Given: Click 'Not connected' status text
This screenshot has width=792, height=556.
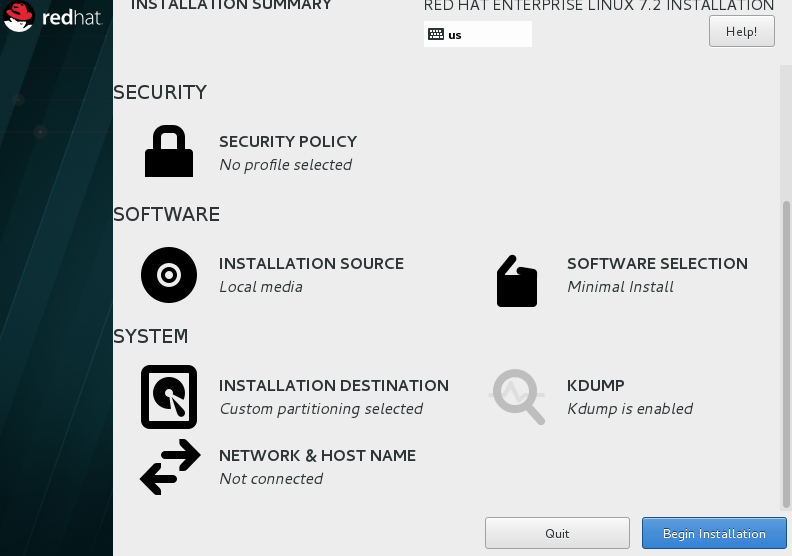Looking at the screenshot, I should point(271,479).
